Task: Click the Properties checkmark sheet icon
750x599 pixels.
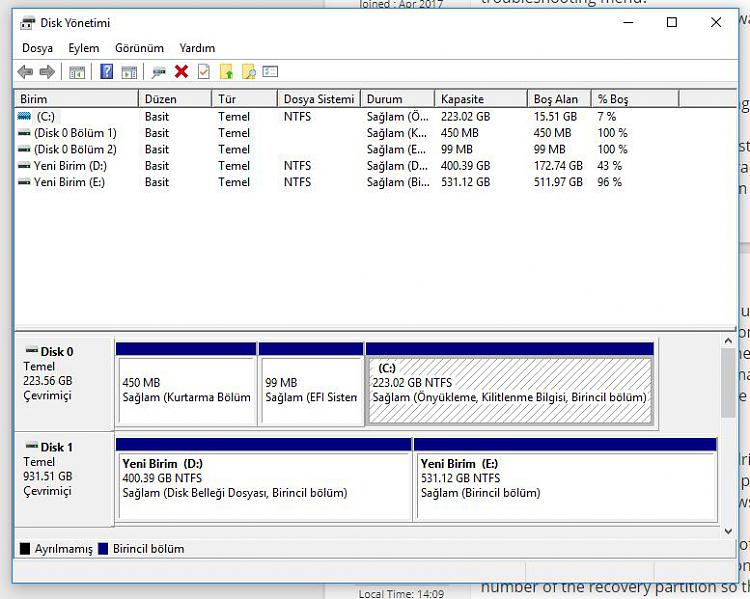Action: pyautogui.click(x=203, y=72)
